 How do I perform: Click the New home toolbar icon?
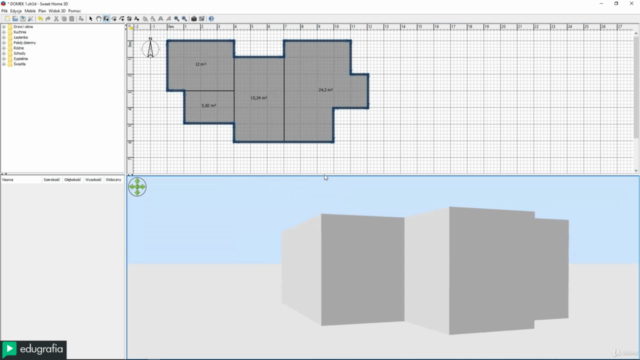pos(7,19)
